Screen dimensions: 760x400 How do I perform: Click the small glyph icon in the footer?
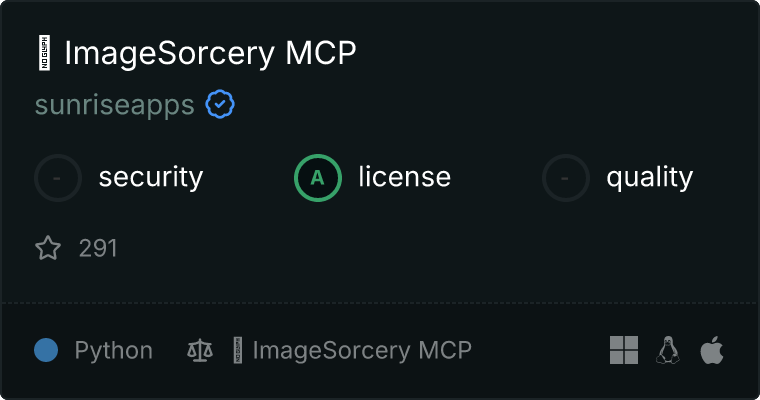tap(238, 350)
